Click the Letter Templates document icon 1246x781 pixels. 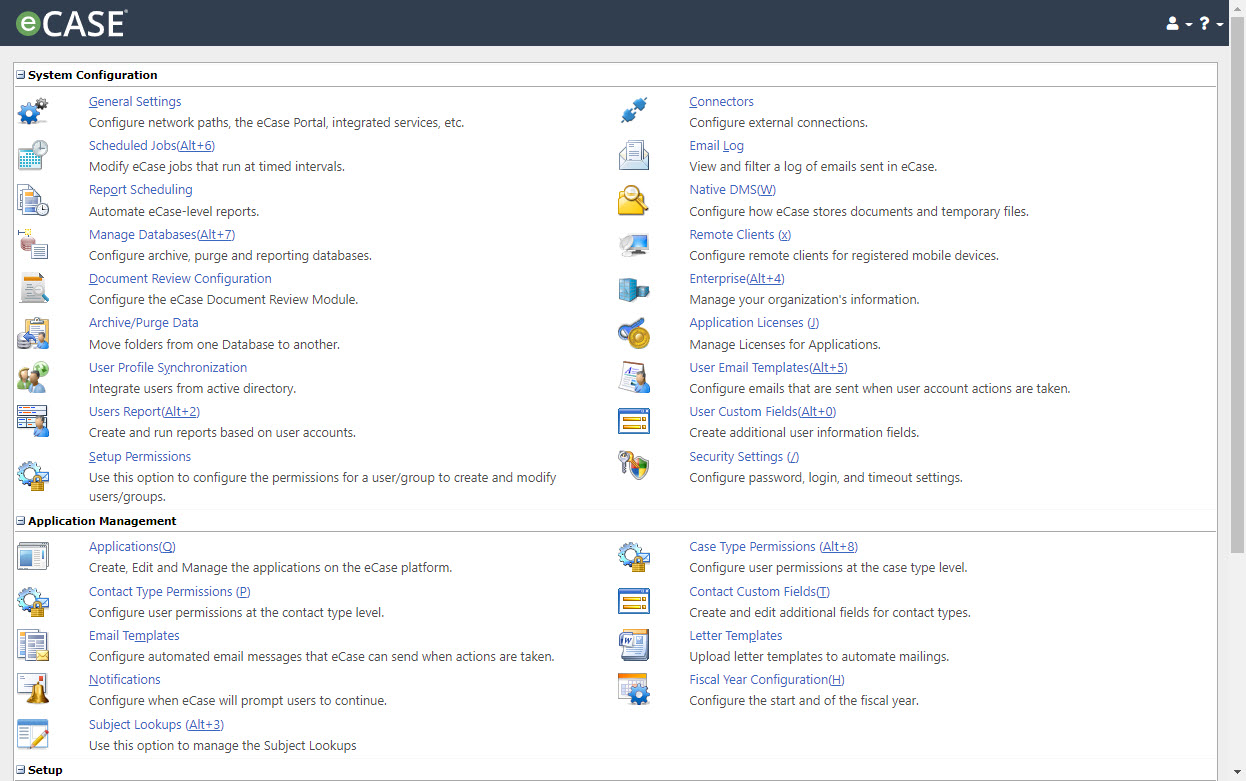(x=634, y=645)
